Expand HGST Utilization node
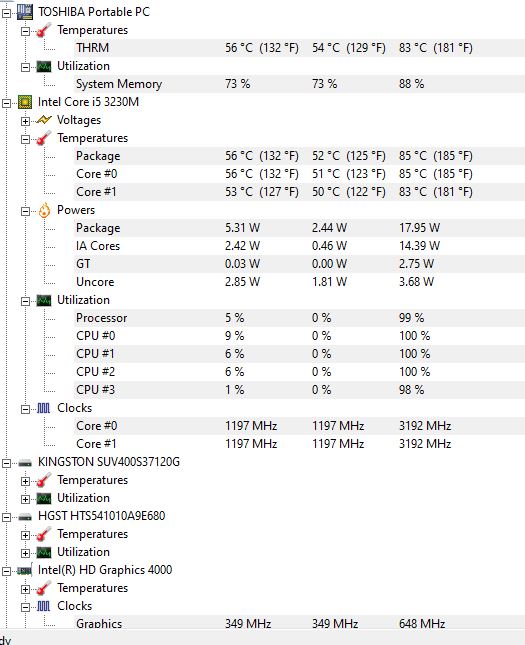 25,553
